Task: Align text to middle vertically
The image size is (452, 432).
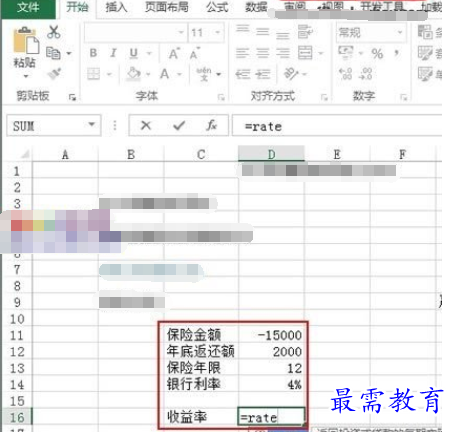Action: pos(263,32)
